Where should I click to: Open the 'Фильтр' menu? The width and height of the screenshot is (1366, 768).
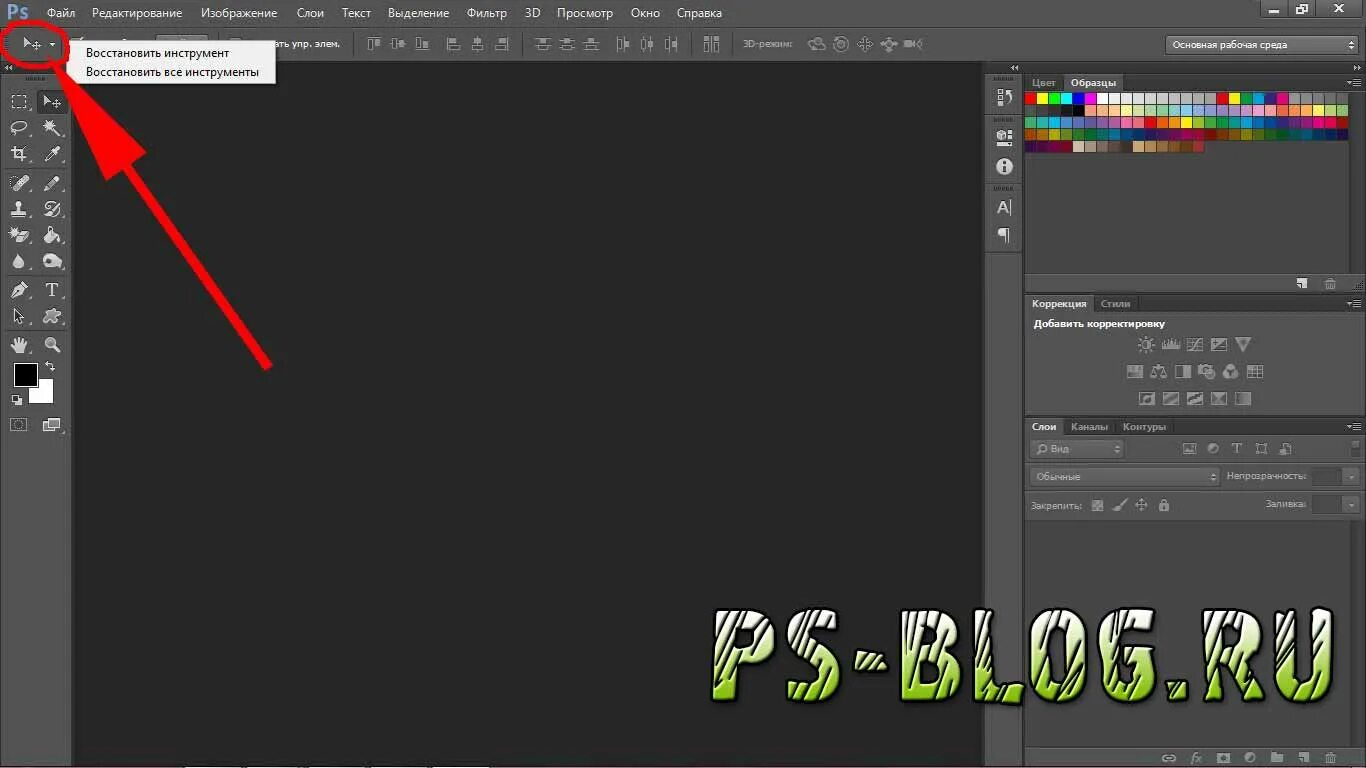487,13
